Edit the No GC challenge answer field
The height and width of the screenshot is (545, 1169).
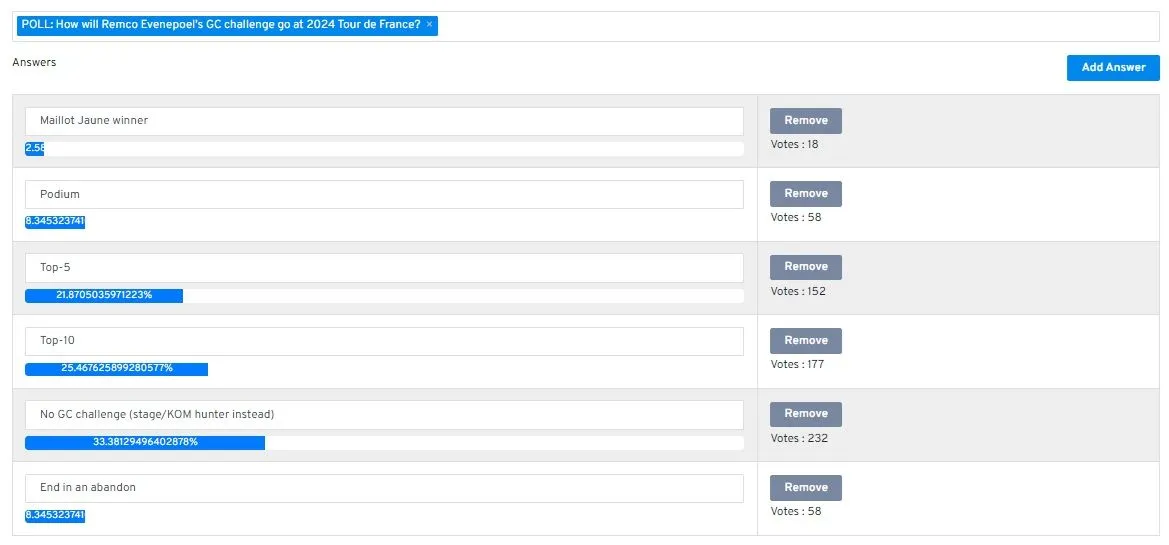coord(384,415)
